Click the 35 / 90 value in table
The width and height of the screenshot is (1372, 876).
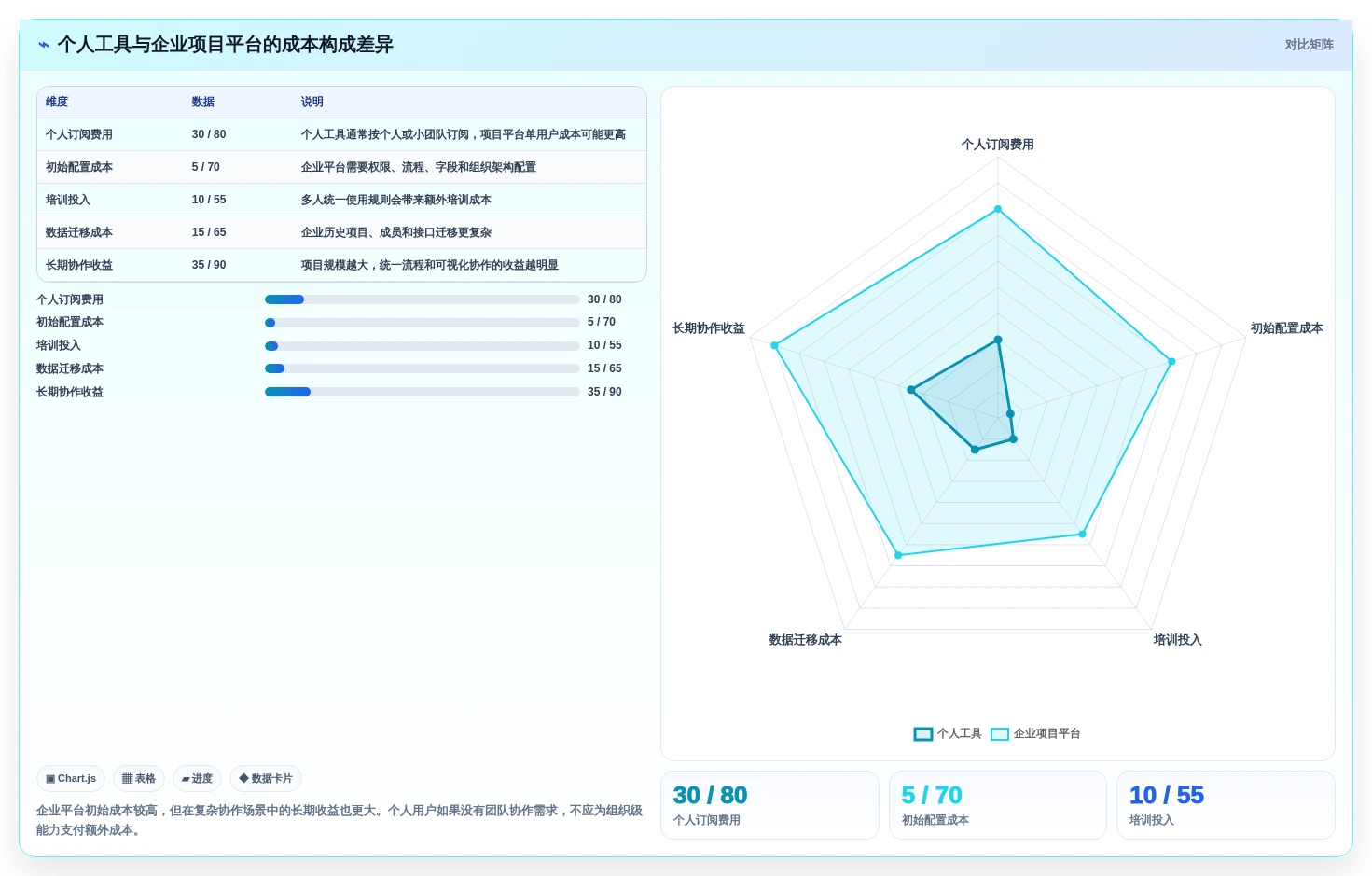pos(209,265)
